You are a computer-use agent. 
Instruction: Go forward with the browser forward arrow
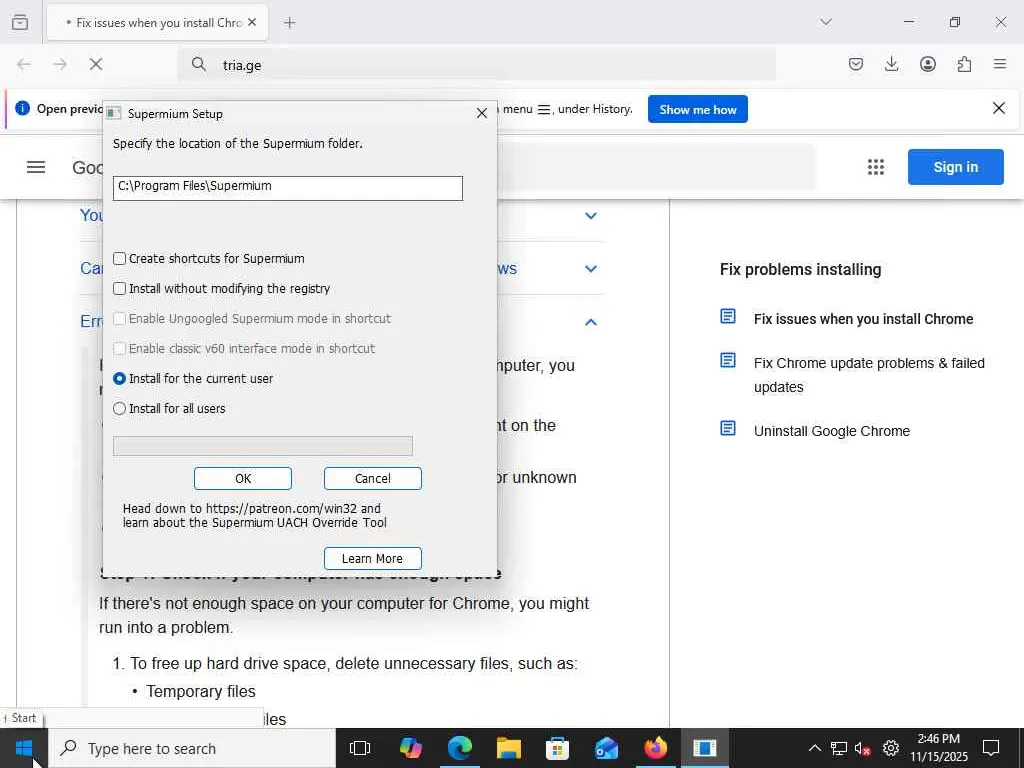point(60,64)
